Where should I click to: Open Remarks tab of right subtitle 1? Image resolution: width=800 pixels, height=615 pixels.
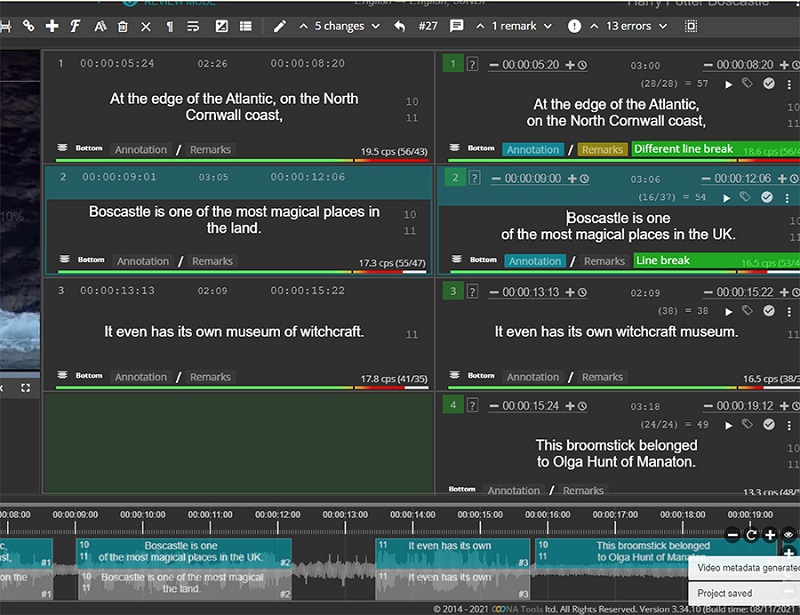click(x=602, y=150)
